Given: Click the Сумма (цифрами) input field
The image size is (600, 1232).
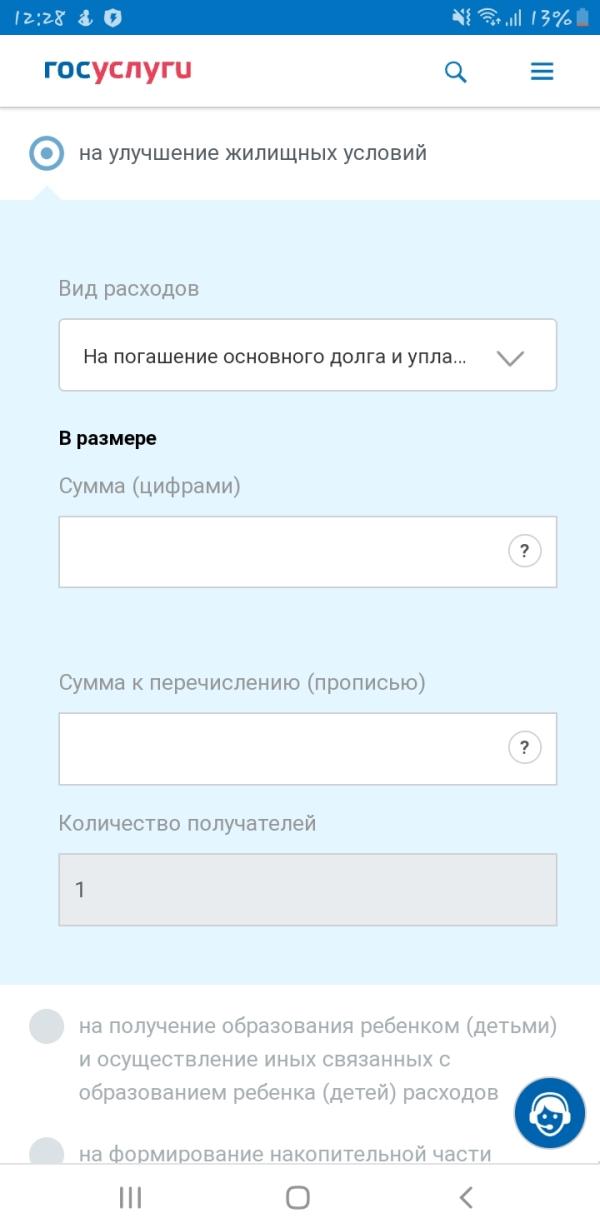Looking at the screenshot, I should pos(280,550).
